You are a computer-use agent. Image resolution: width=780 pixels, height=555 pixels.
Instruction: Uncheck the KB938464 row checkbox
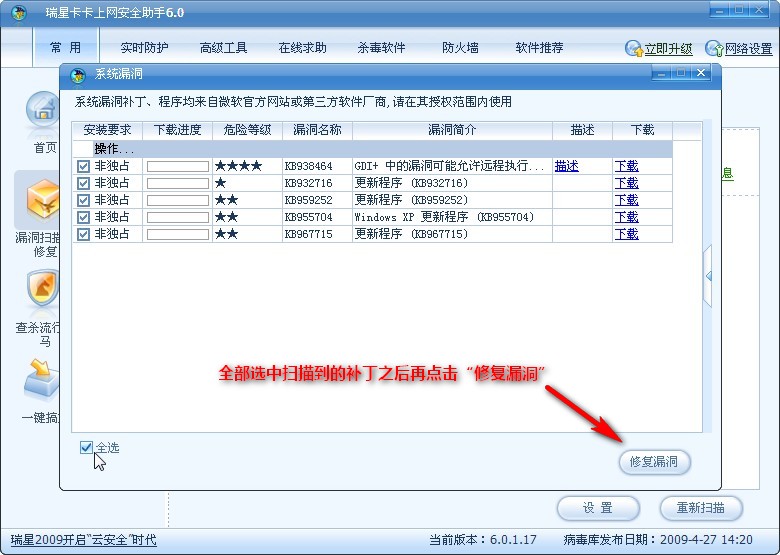(83, 166)
